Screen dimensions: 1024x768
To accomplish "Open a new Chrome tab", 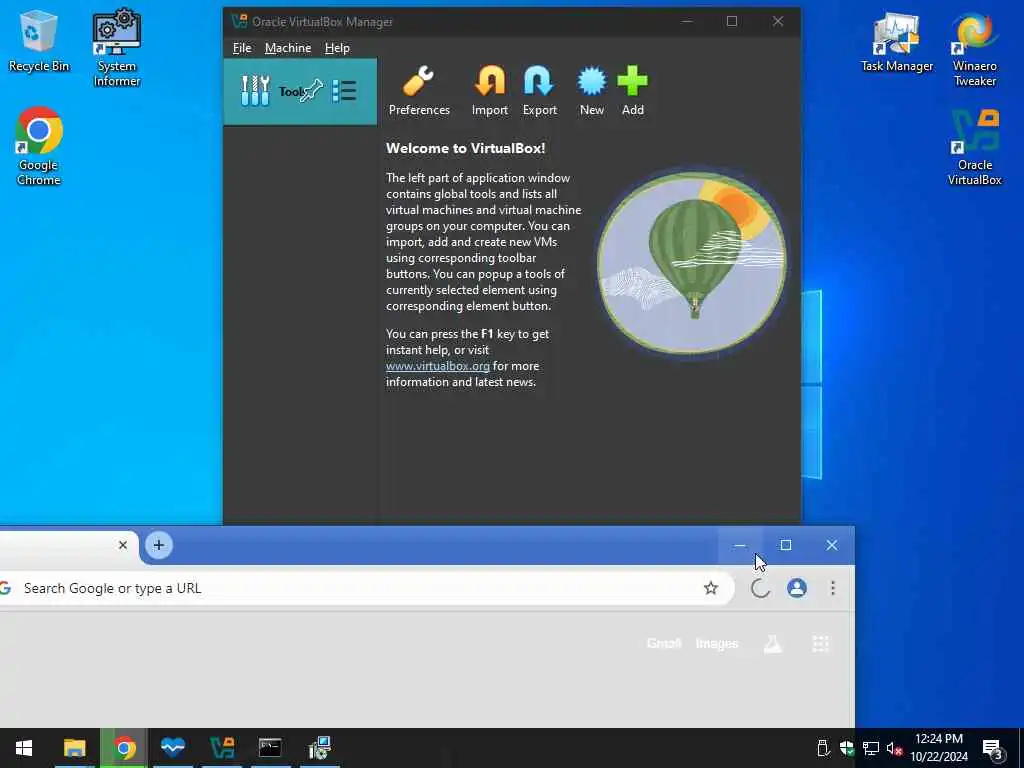I will (159, 545).
